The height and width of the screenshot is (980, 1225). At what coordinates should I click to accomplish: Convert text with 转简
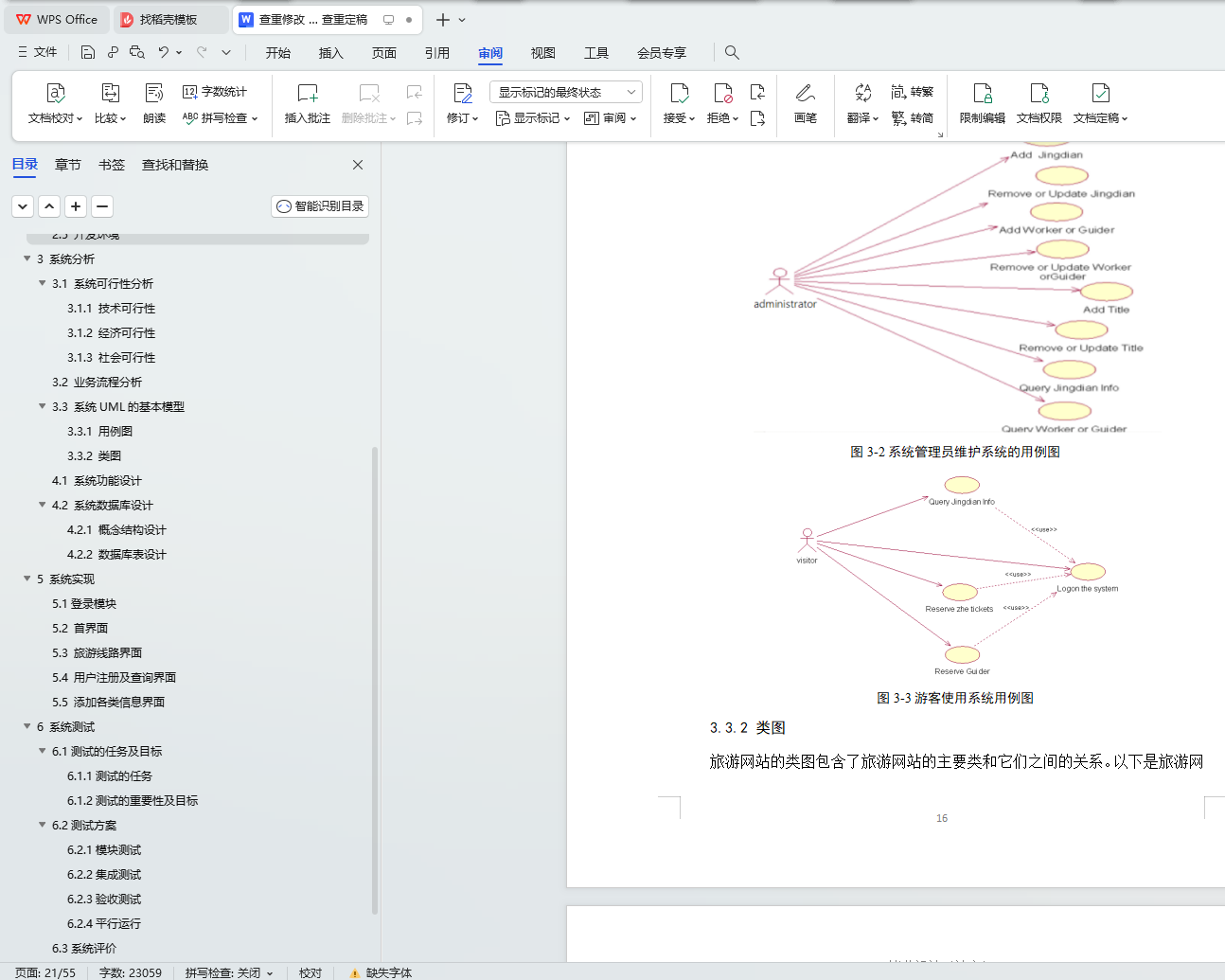coord(912,118)
